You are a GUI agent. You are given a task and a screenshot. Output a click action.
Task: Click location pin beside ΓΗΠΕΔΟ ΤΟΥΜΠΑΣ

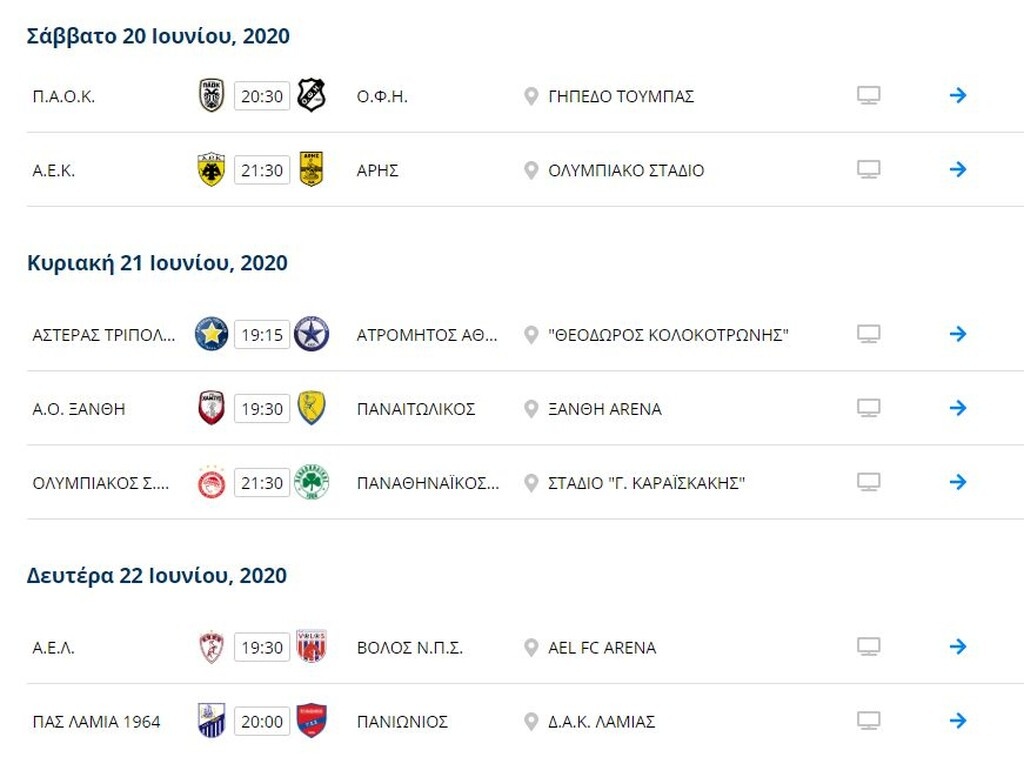(x=531, y=97)
